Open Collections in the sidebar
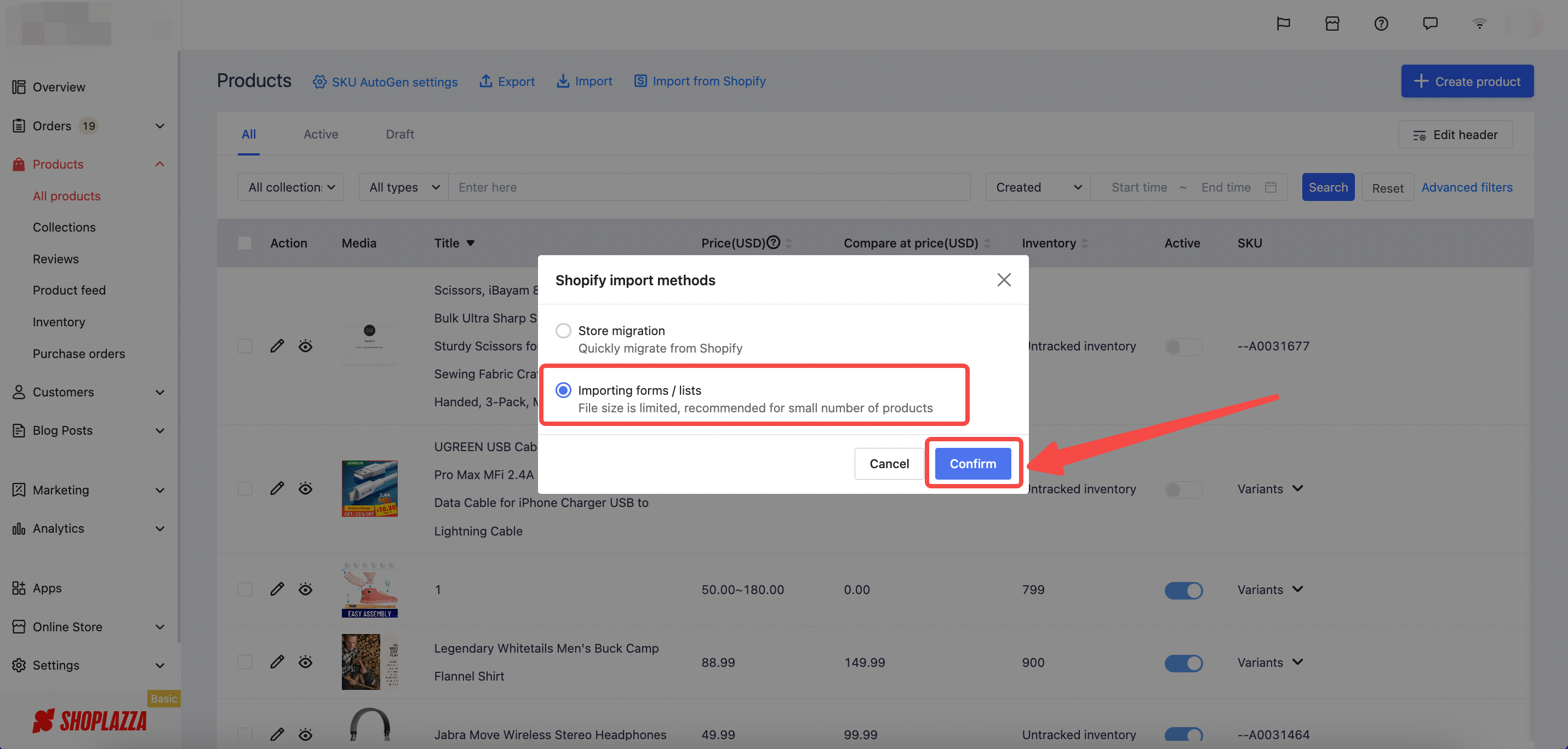The image size is (1568, 749). (x=64, y=228)
